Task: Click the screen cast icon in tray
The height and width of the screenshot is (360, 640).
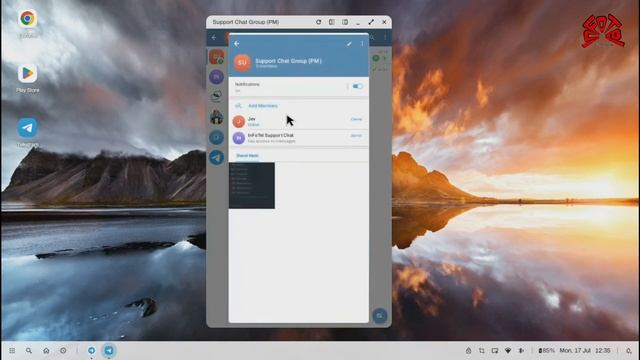Action: pyautogui.click(x=495, y=351)
